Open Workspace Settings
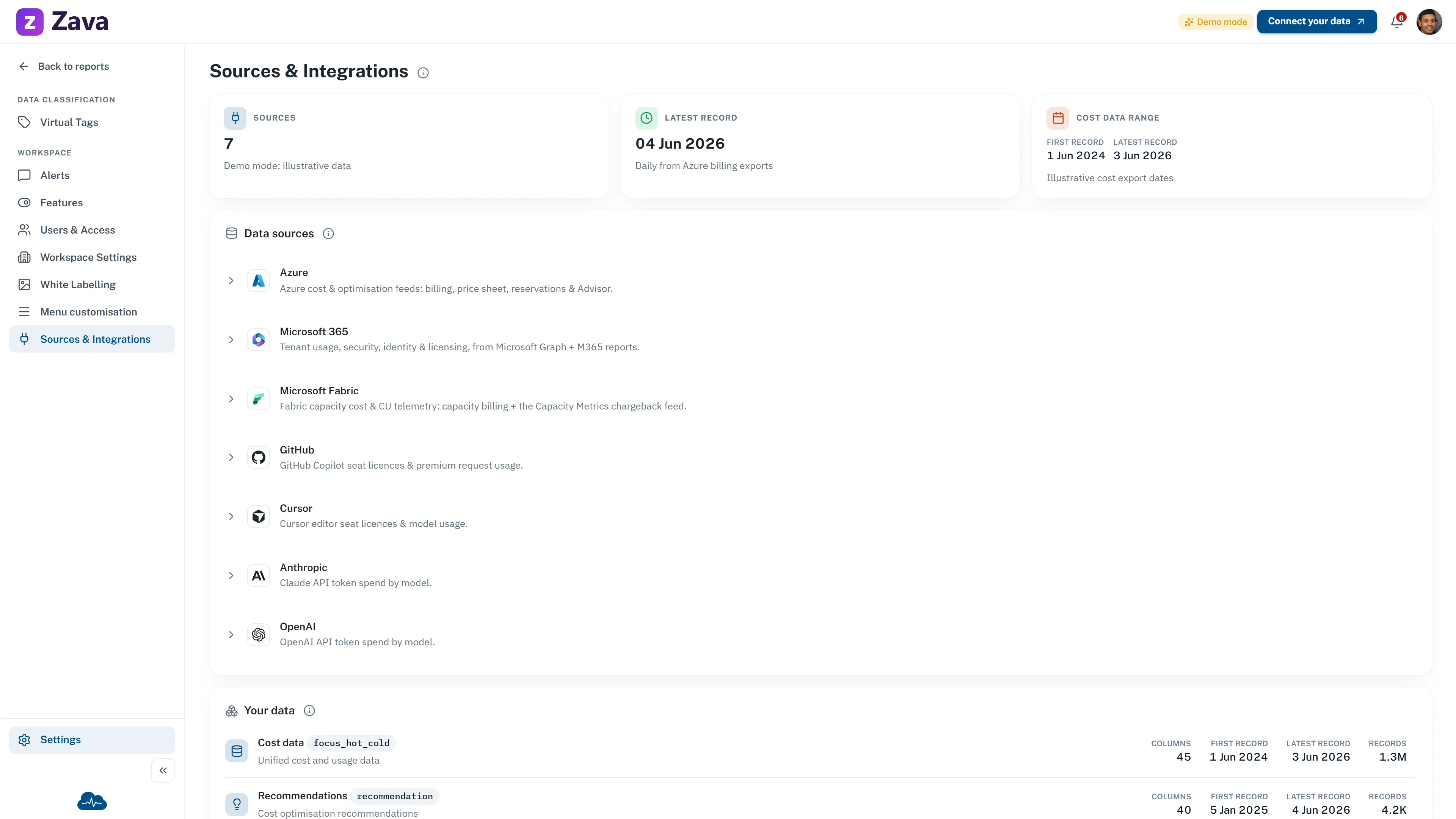Viewport: 1456px width, 819px height. pos(92,257)
